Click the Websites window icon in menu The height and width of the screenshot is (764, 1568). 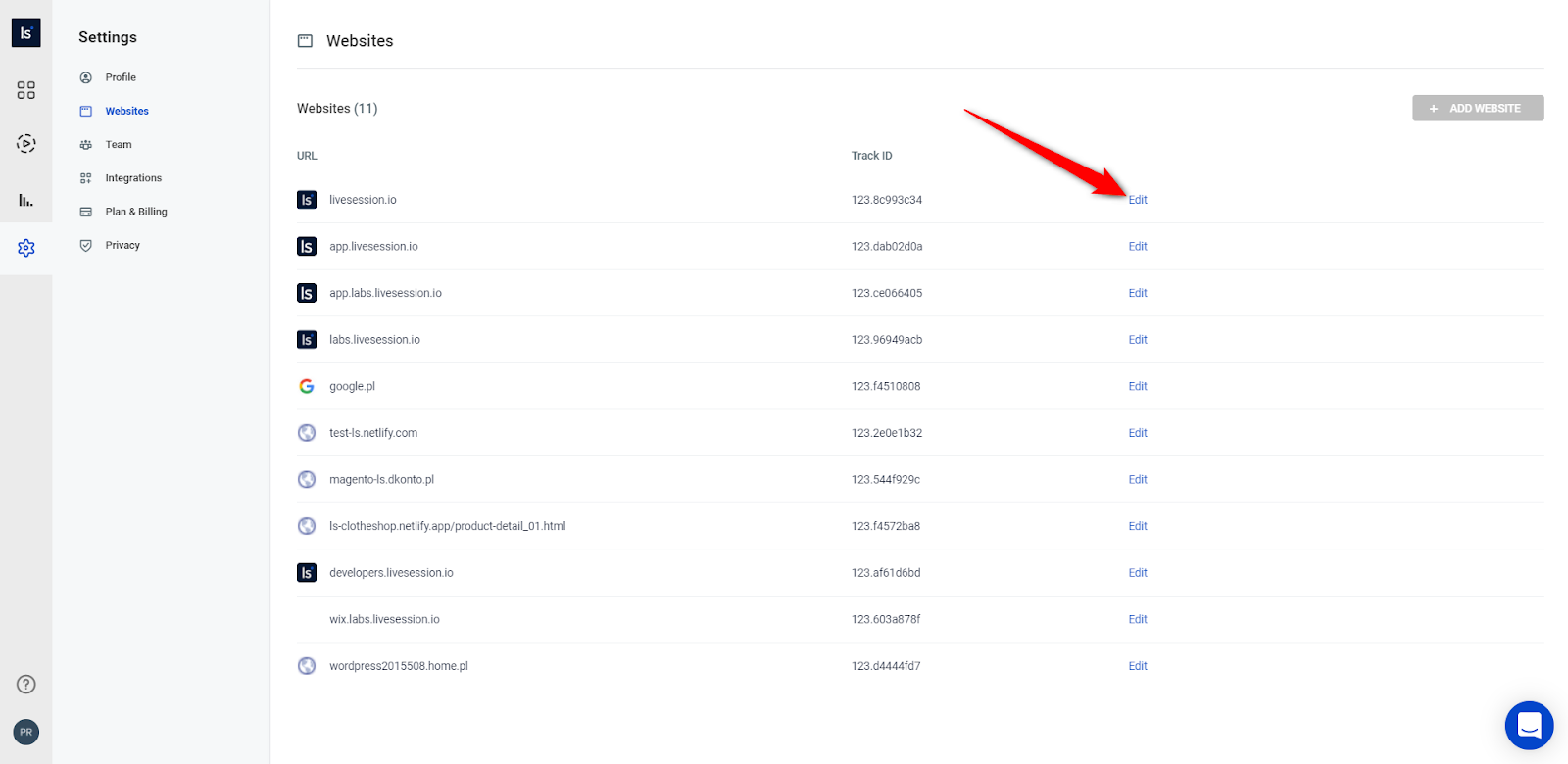[86, 111]
